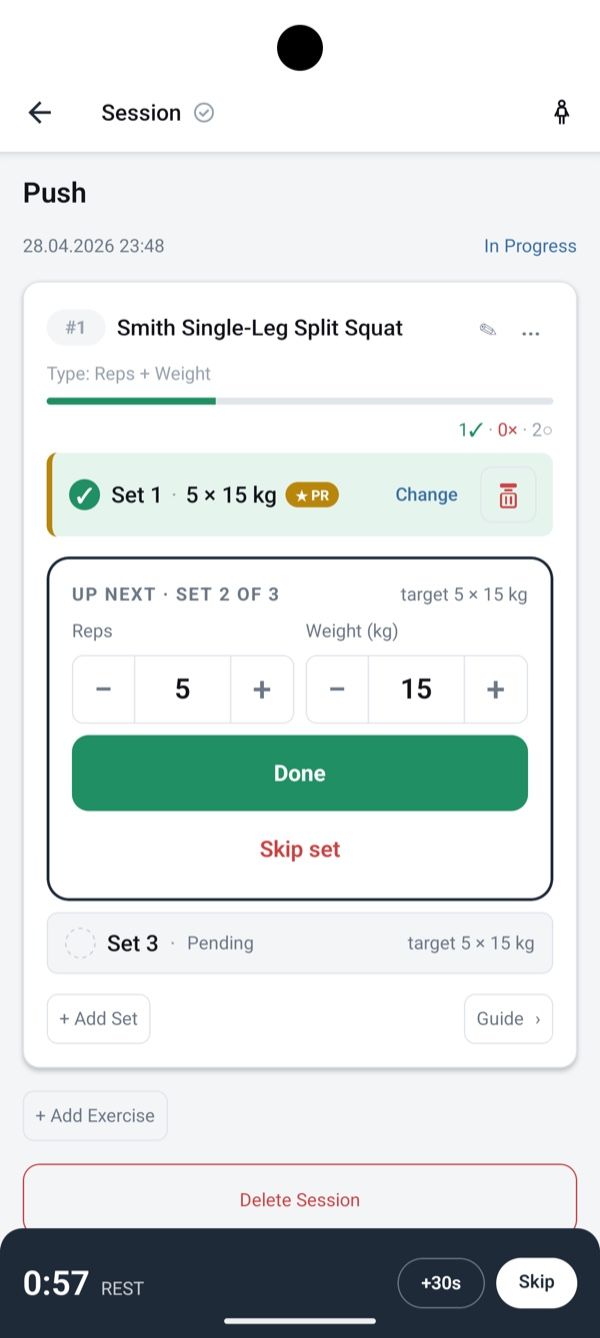Screen dimensions: 600x1338
Task: Tap the exercise progress bar
Action: pos(300,401)
